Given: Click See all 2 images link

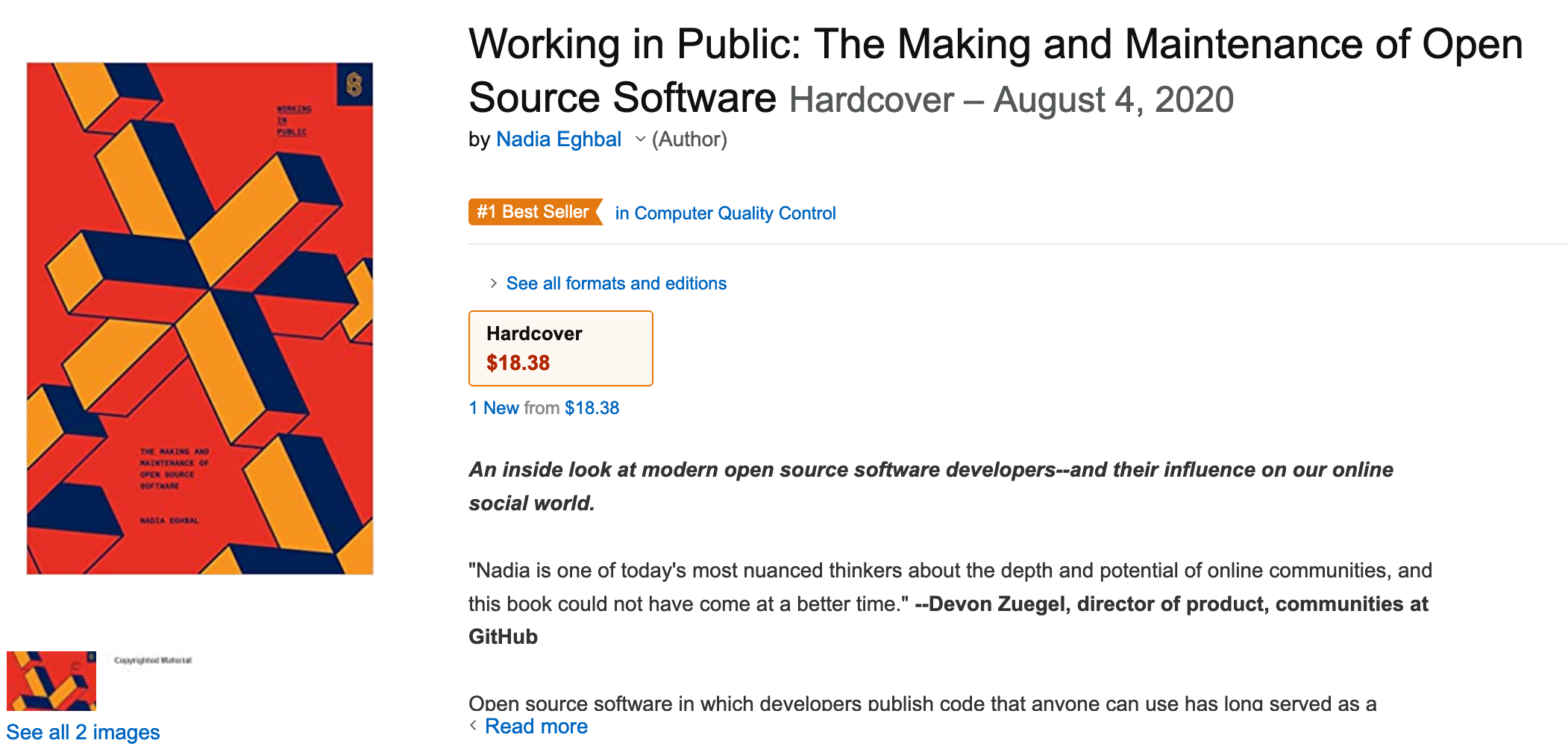Looking at the screenshot, I should [x=83, y=733].
